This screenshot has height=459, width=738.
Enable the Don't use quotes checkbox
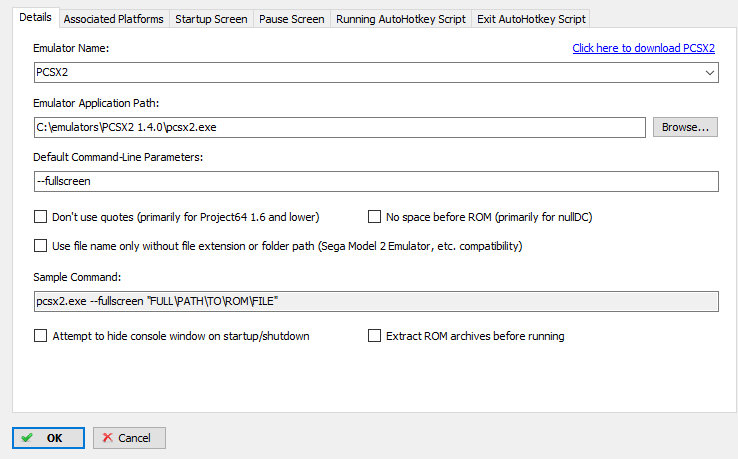click(40, 217)
